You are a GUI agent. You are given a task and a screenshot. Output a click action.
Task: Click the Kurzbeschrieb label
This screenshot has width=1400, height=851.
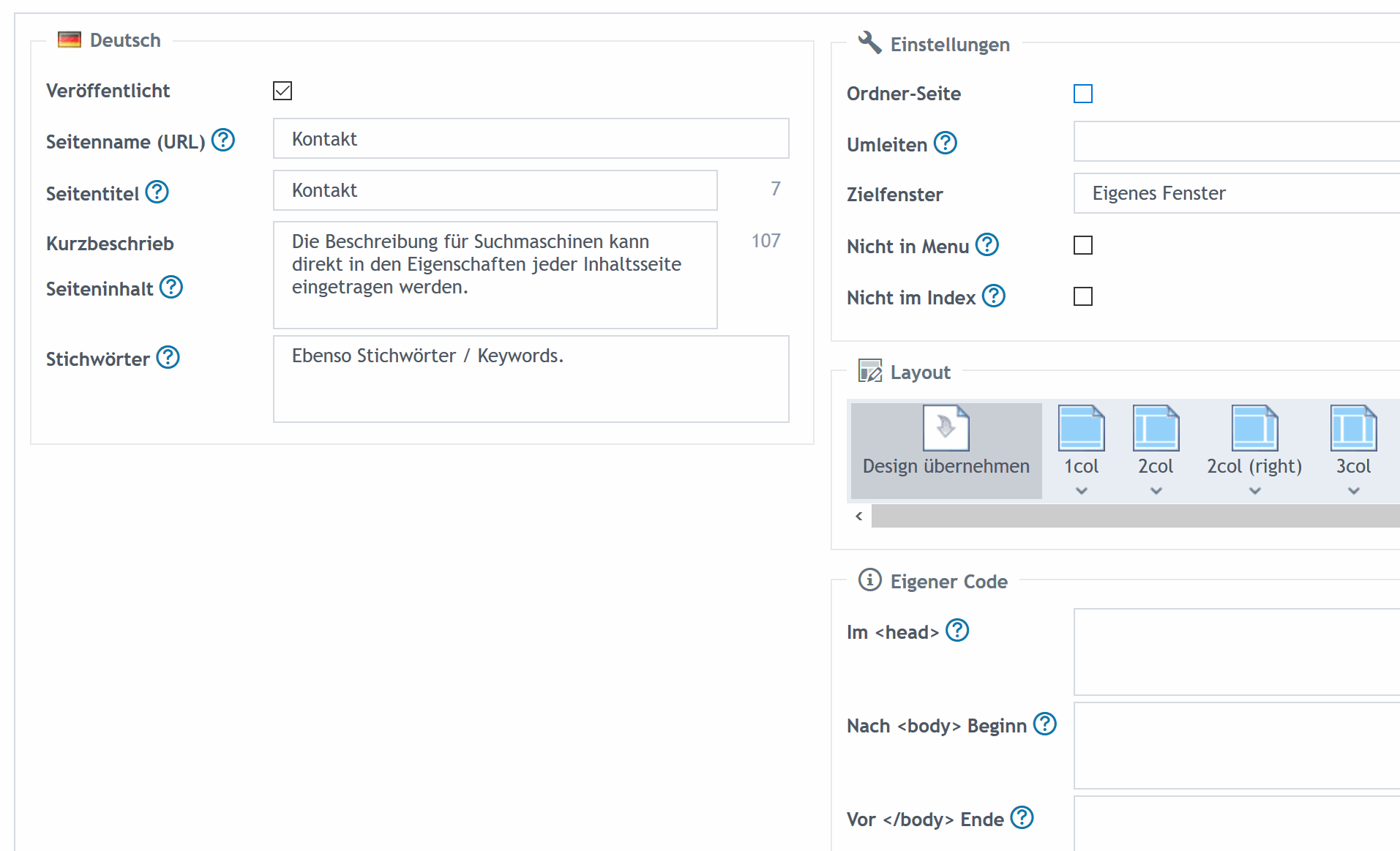pyautogui.click(x=110, y=244)
